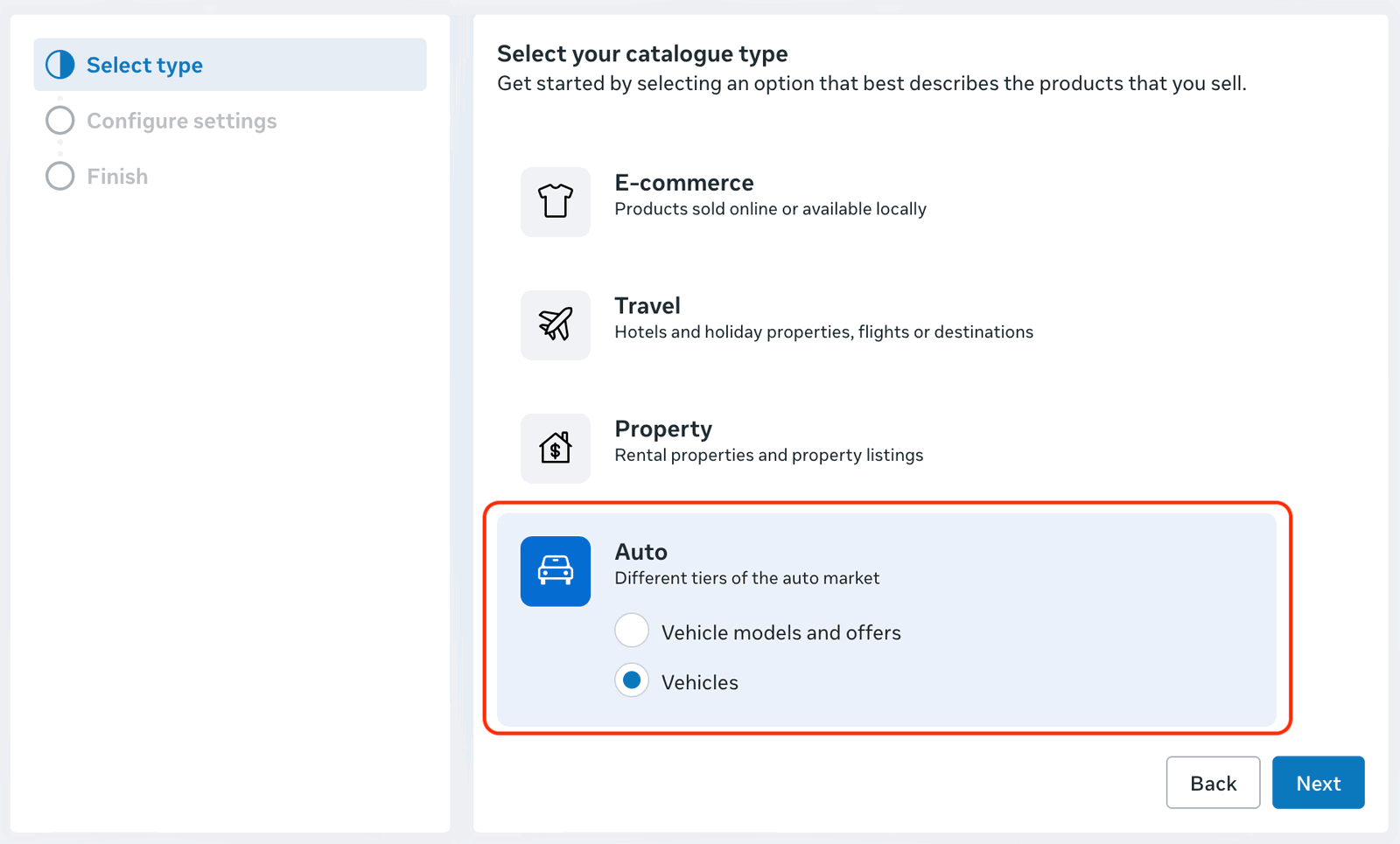Open the Select type step label
This screenshot has height=844, width=1400.
tap(144, 66)
